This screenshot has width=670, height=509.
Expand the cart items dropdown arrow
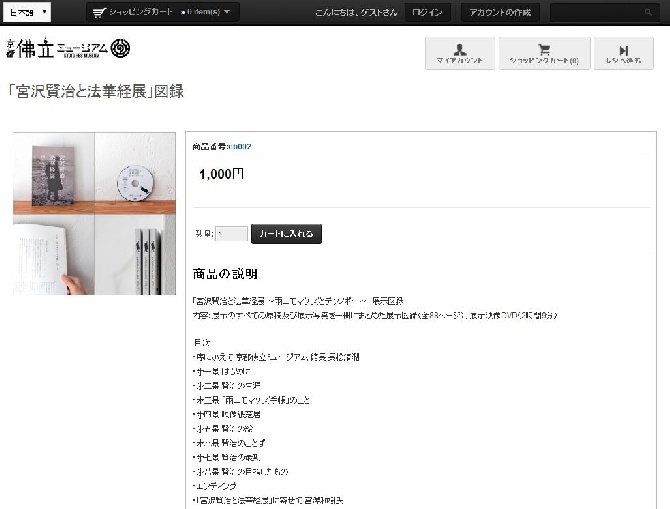coord(227,12)
